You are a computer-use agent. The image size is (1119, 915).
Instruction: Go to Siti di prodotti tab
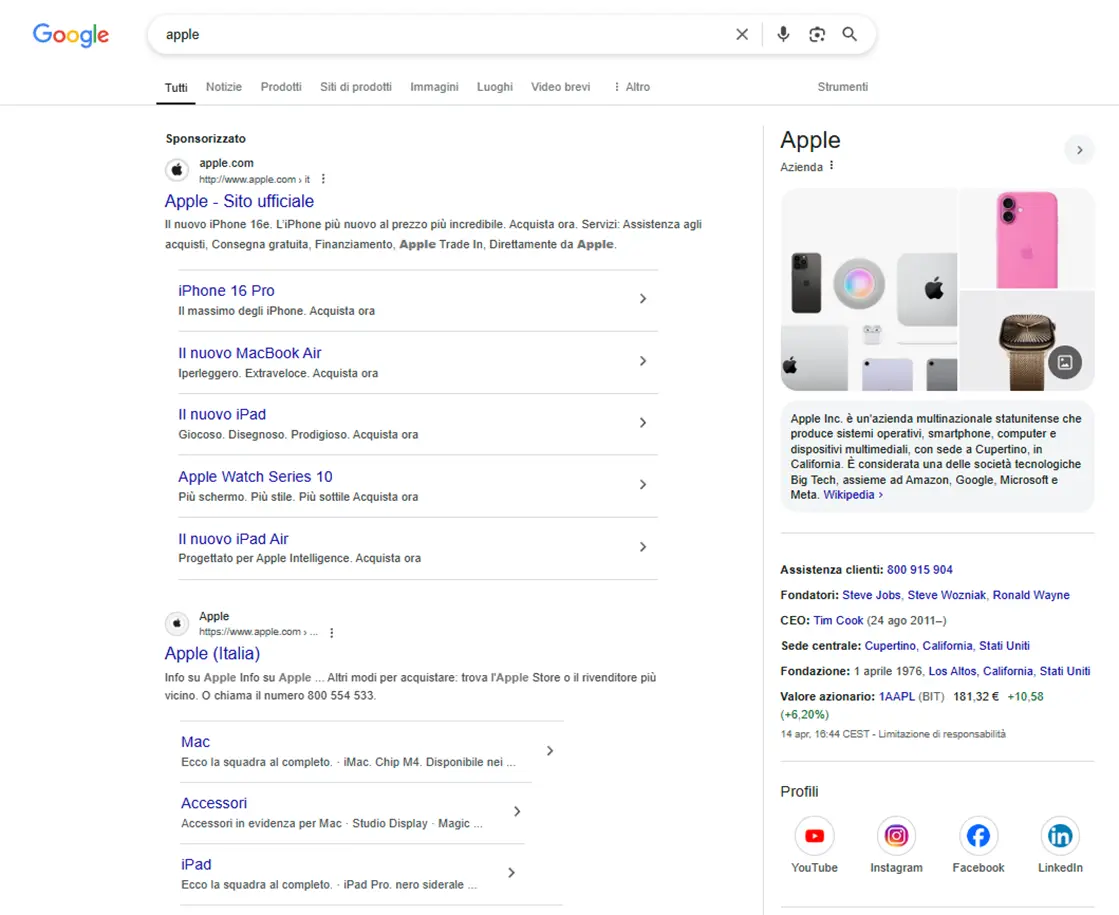(x=355, y=87)
